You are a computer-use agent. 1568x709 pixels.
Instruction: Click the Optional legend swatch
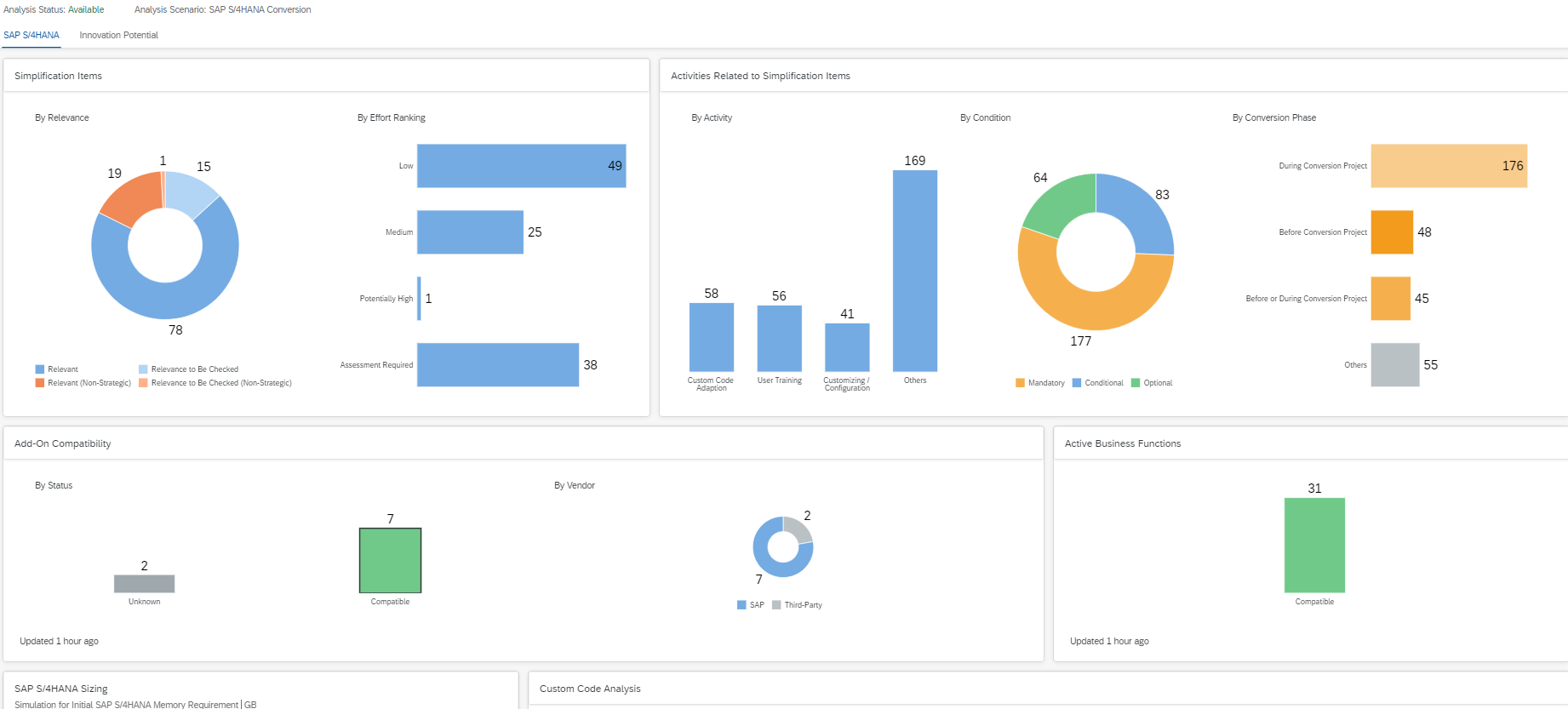coord(1136,383)
